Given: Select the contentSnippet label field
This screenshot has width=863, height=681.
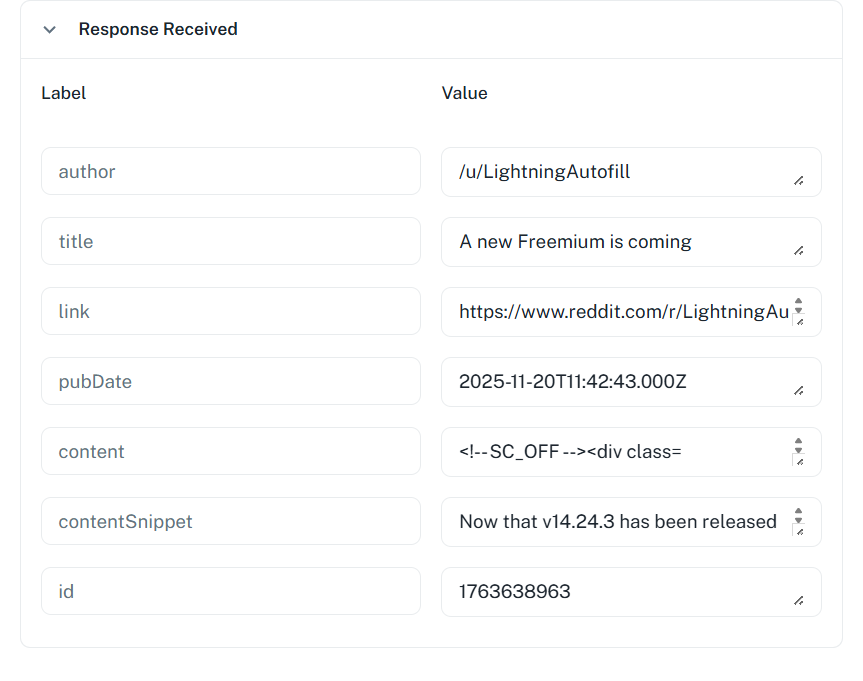Looking at the screenshot, I should 230,522.
